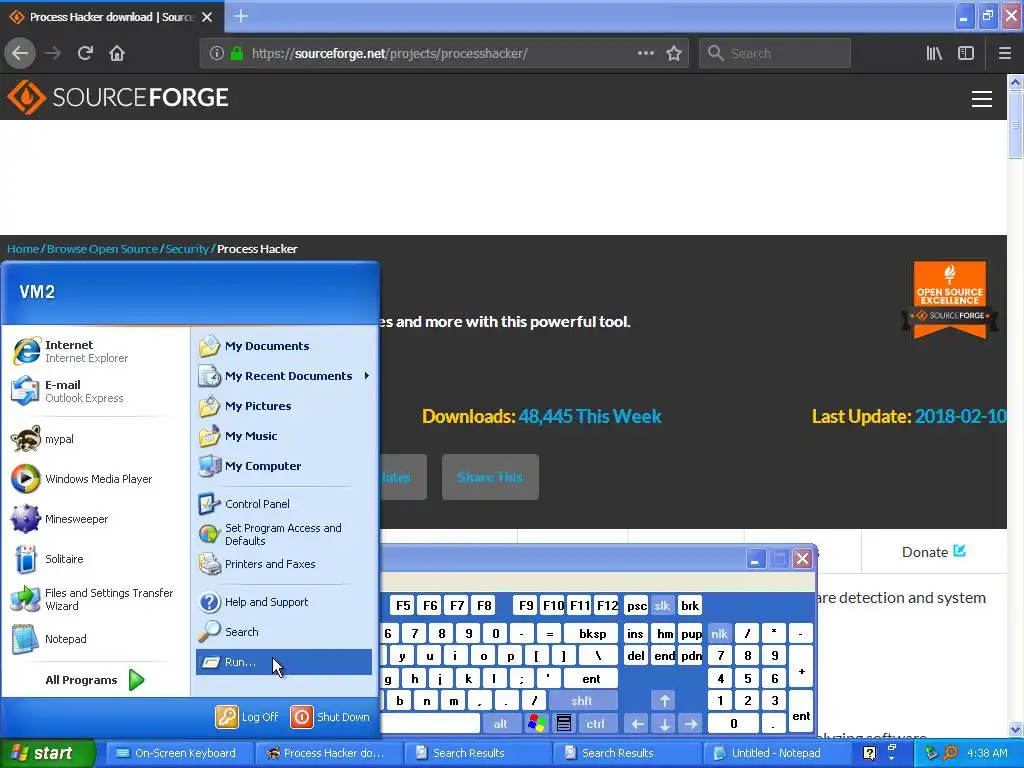Click the F5 key on On-Screen Keyboard
The image size is (1024, 768).
(403, 605)
